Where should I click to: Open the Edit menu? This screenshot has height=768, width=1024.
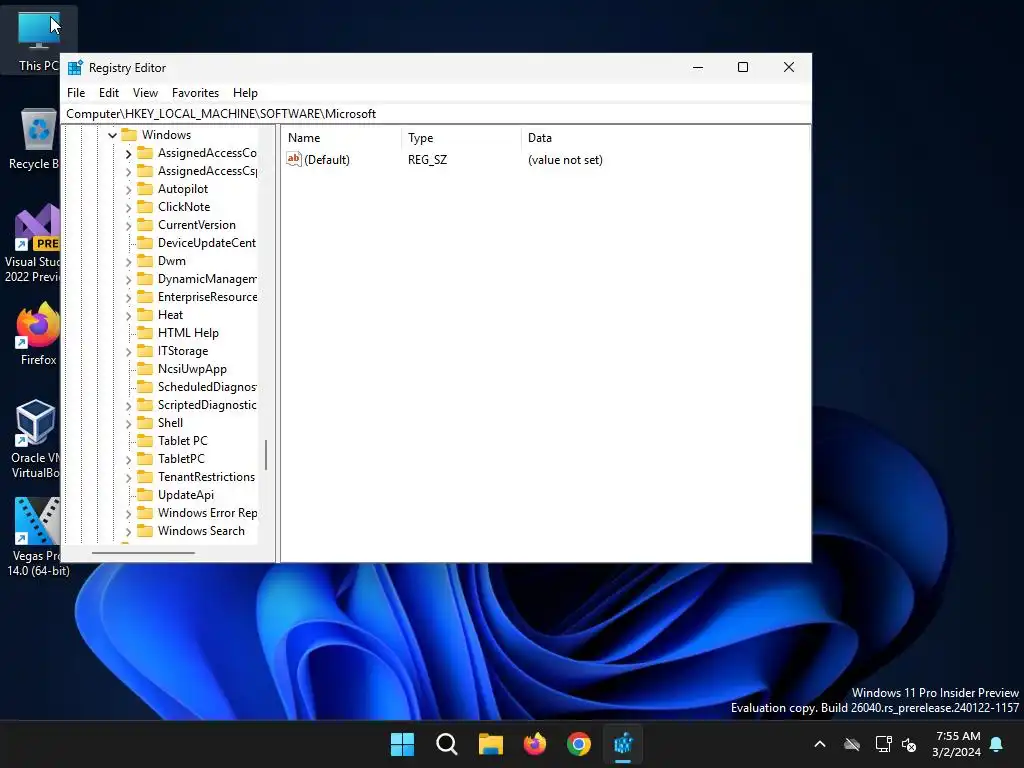pos(108,93)
